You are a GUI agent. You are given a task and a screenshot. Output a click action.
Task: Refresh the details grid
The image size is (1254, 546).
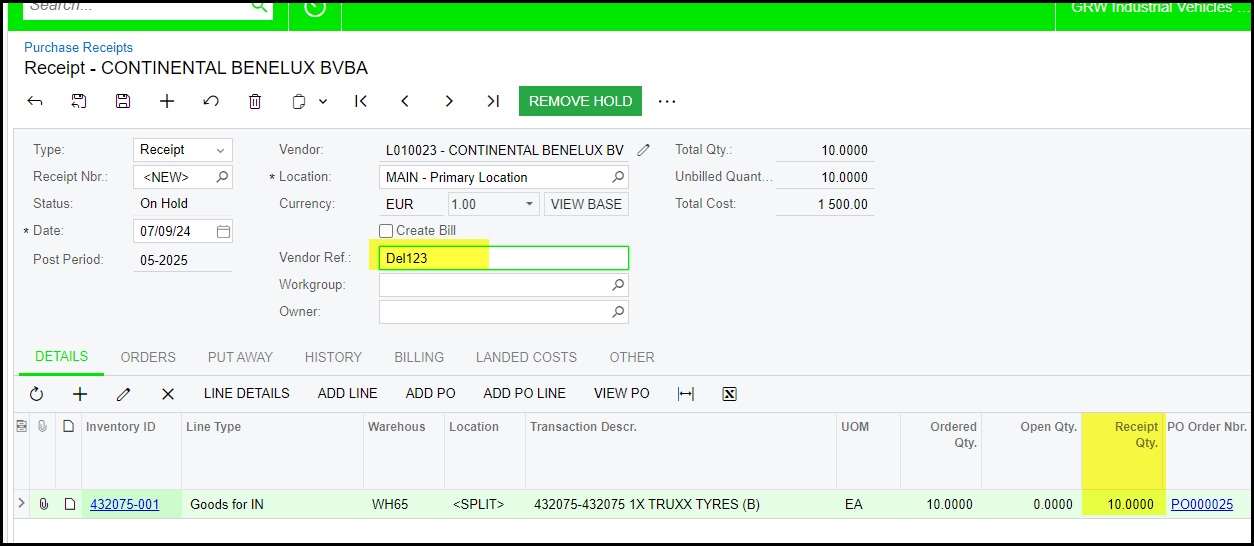tap(37, 394)
